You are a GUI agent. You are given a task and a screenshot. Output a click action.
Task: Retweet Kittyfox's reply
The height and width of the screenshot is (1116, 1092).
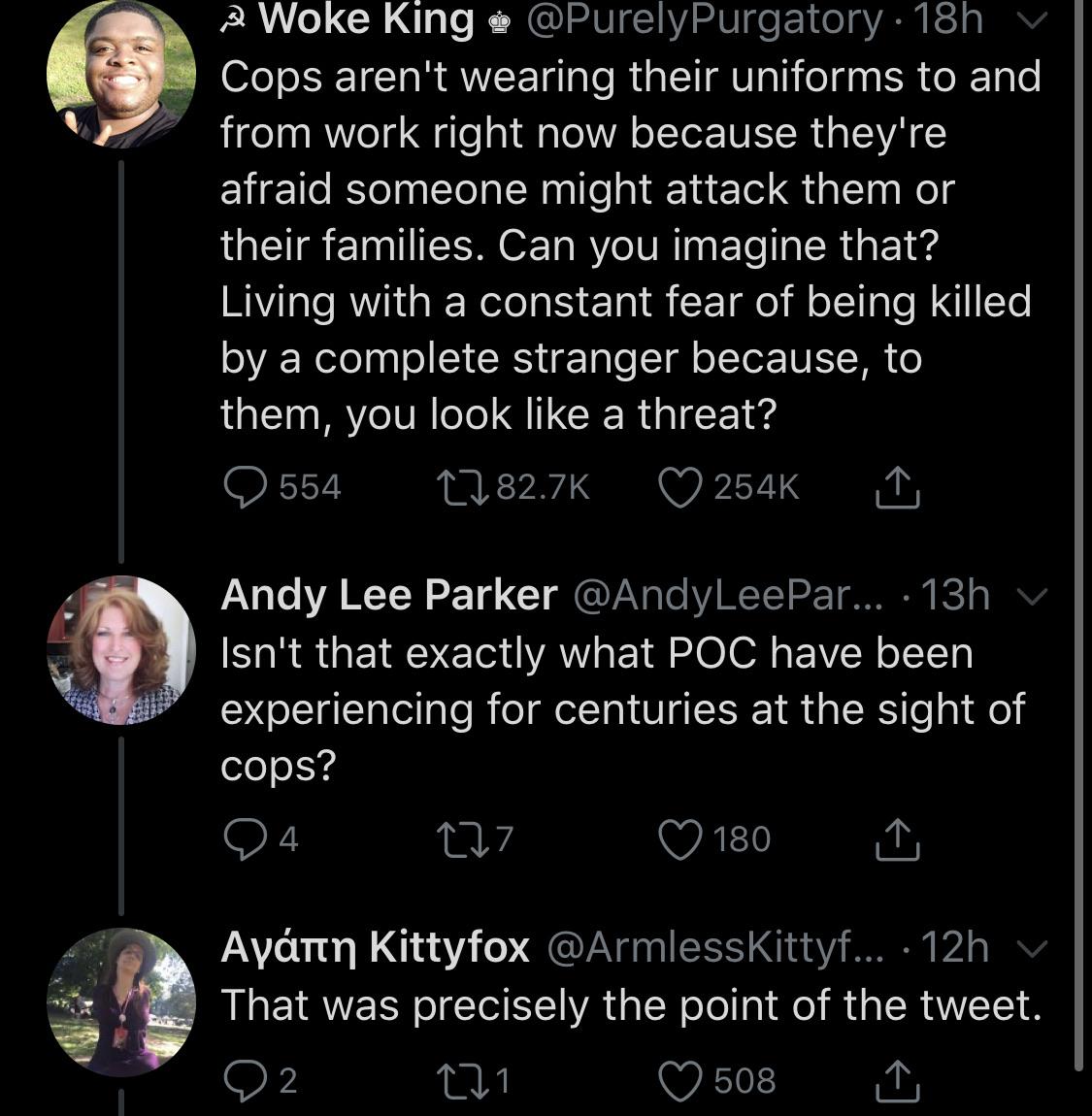tap(459, 1080)
